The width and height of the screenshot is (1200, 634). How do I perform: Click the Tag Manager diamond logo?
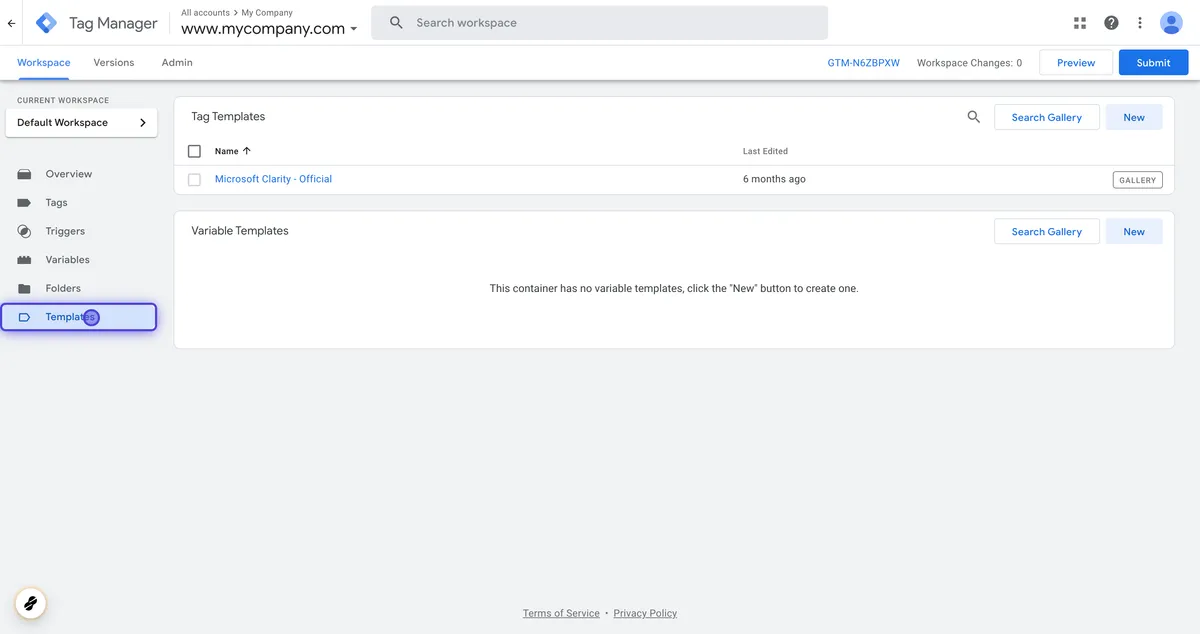(46, 23)
